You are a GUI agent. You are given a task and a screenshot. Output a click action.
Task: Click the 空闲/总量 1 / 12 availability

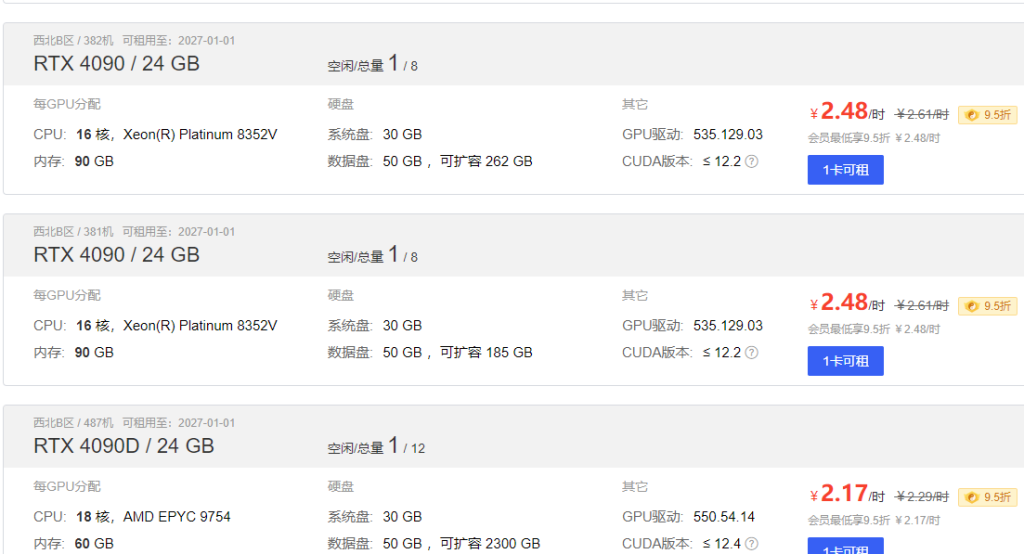point(376,446)
